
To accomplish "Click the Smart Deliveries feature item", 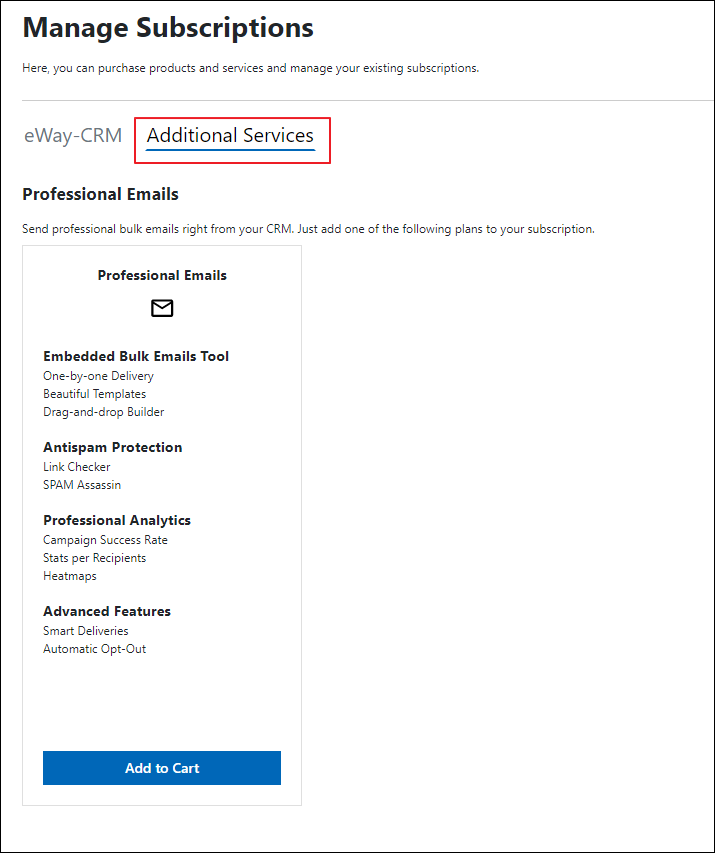I will point(86,631).
